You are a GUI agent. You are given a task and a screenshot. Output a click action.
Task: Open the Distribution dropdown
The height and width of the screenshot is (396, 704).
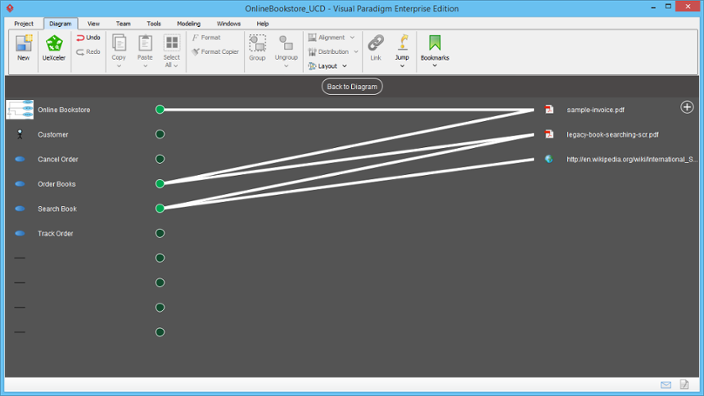click(333, 52)
